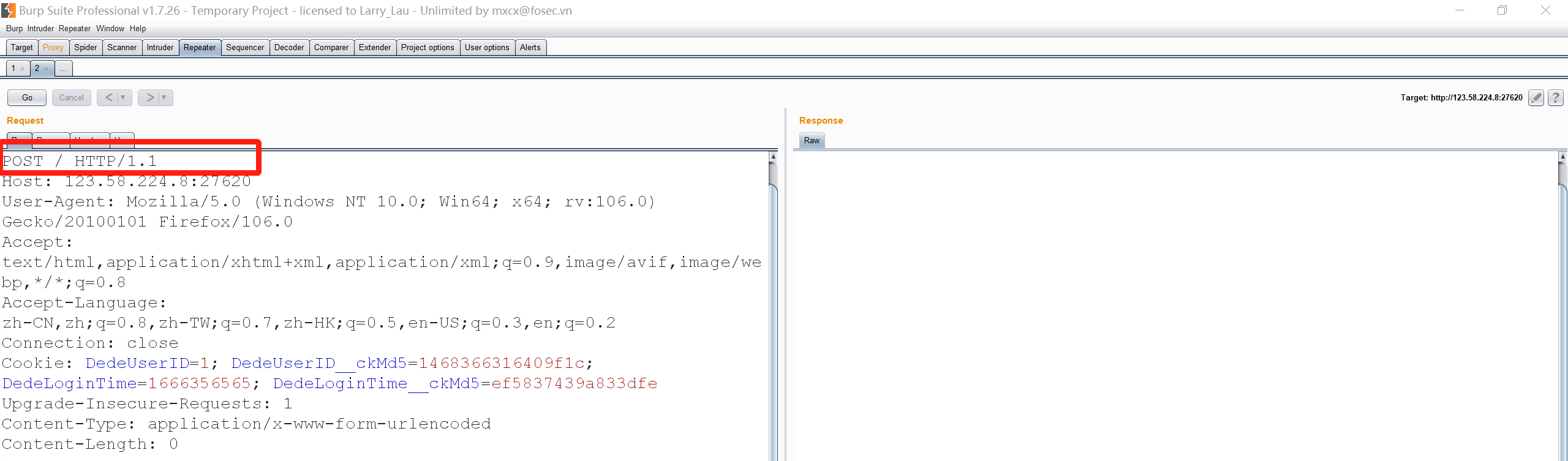Click the POST / HTTP/1.1 request line
The height and width of the screenshot is (461, 1568).
[80, 162]
